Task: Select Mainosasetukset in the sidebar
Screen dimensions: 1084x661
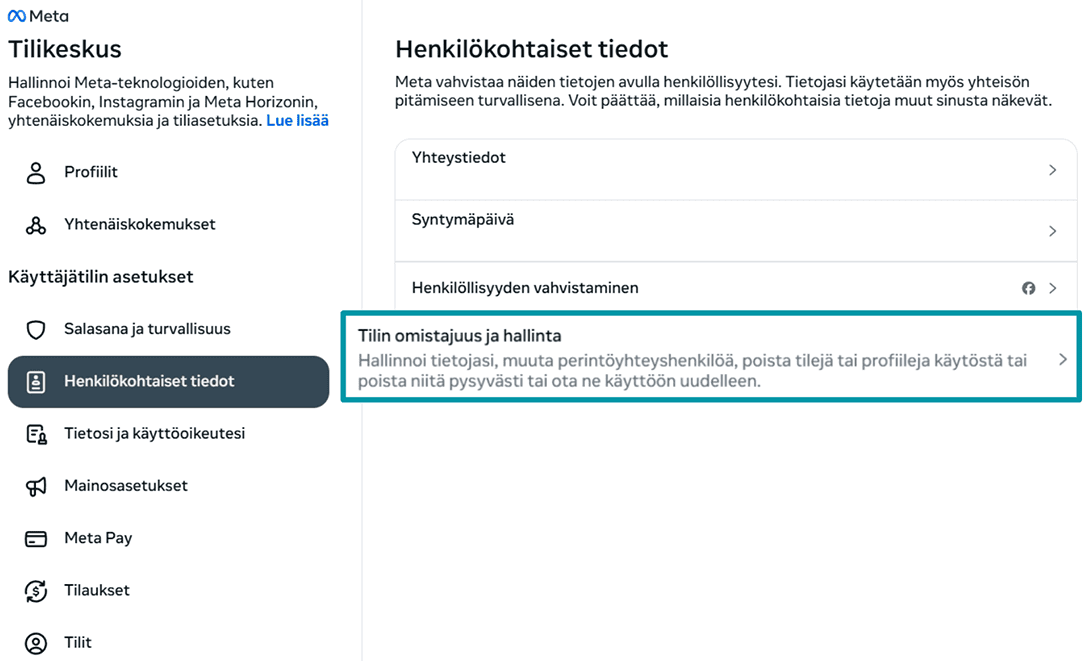Action: click(126, 486)
